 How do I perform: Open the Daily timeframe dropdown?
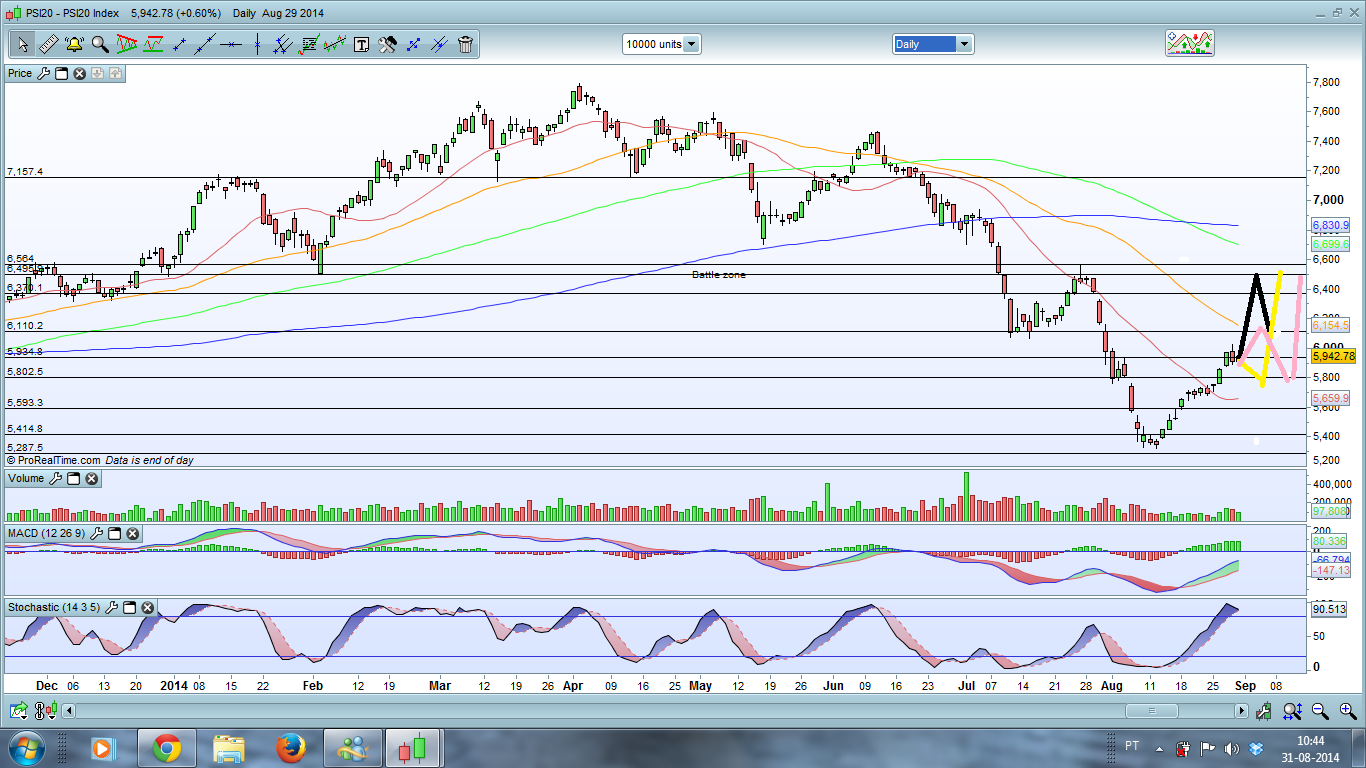[x=933, y=44]
